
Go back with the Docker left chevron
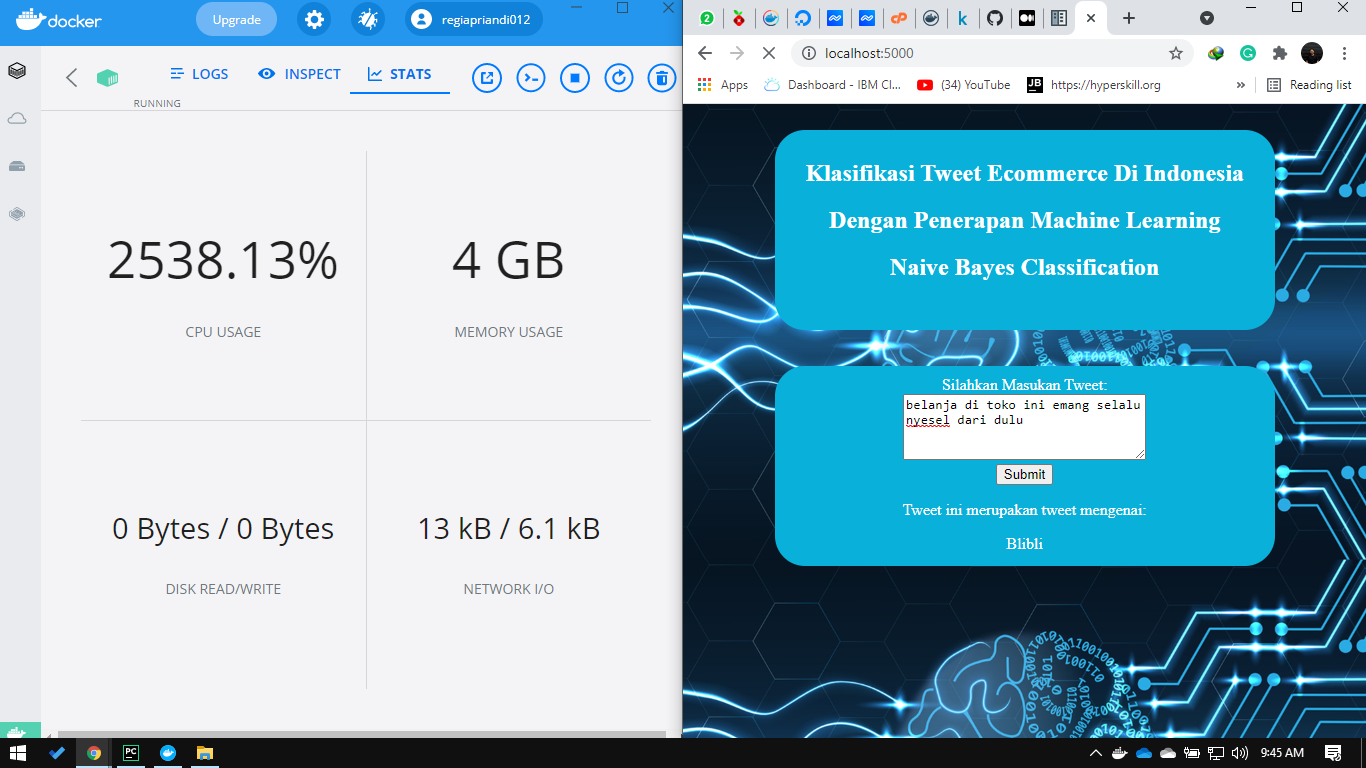71,77
